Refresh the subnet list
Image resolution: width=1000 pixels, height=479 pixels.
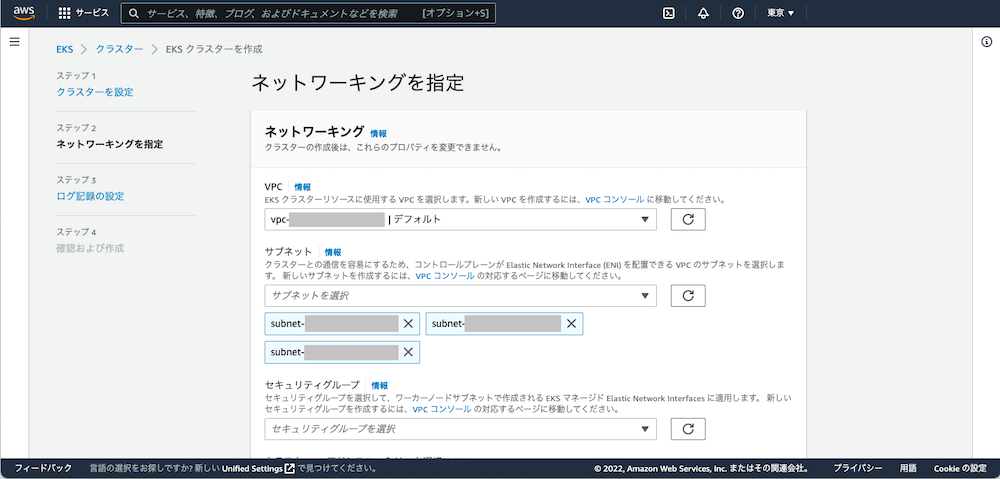point(687,295)
